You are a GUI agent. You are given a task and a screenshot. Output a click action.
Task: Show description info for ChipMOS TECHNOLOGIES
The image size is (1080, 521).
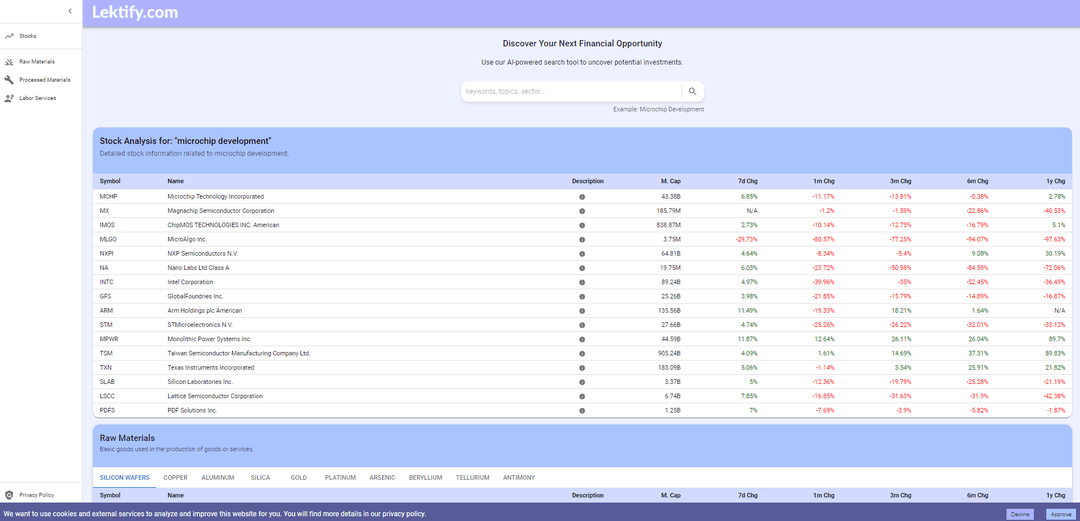(x=582, y=225)
